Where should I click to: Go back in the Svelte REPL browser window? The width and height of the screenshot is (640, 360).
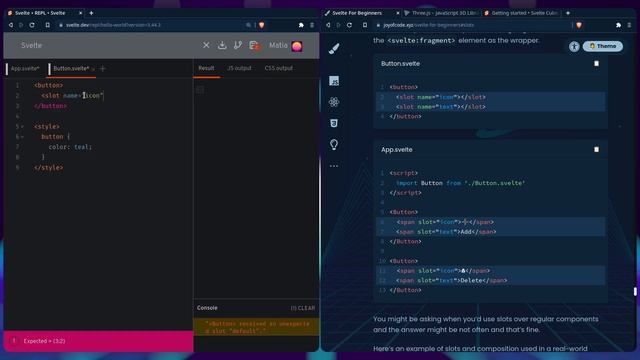(x=11, y=25)
